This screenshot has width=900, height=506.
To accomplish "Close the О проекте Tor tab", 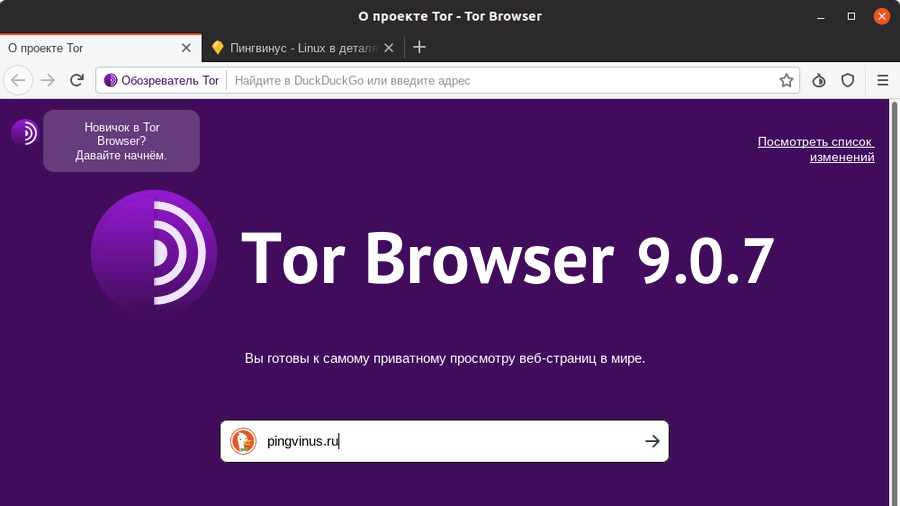I will [186, 48].
